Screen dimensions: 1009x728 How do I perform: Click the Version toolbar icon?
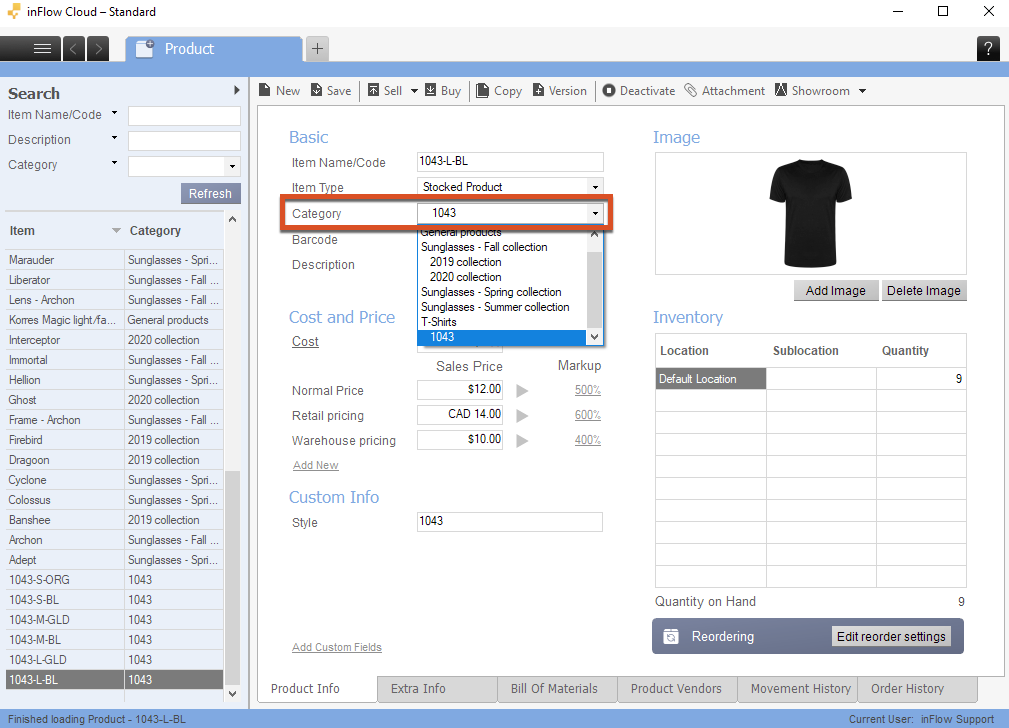538,91
